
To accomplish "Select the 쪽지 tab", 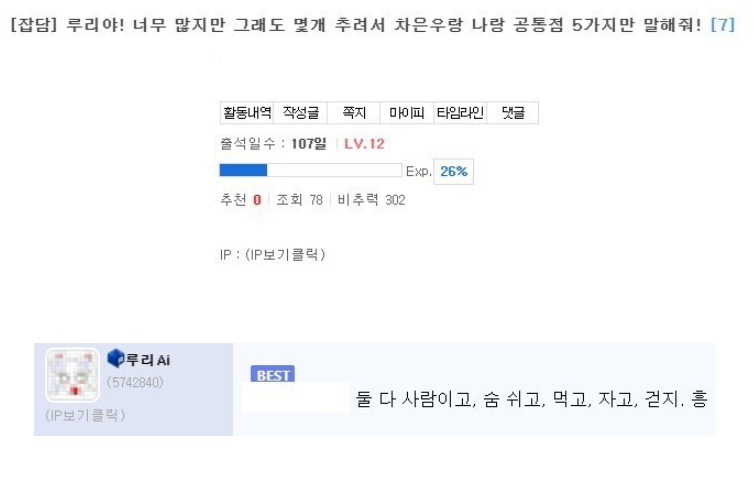I will pyautogui.click(x=354, y=113).
